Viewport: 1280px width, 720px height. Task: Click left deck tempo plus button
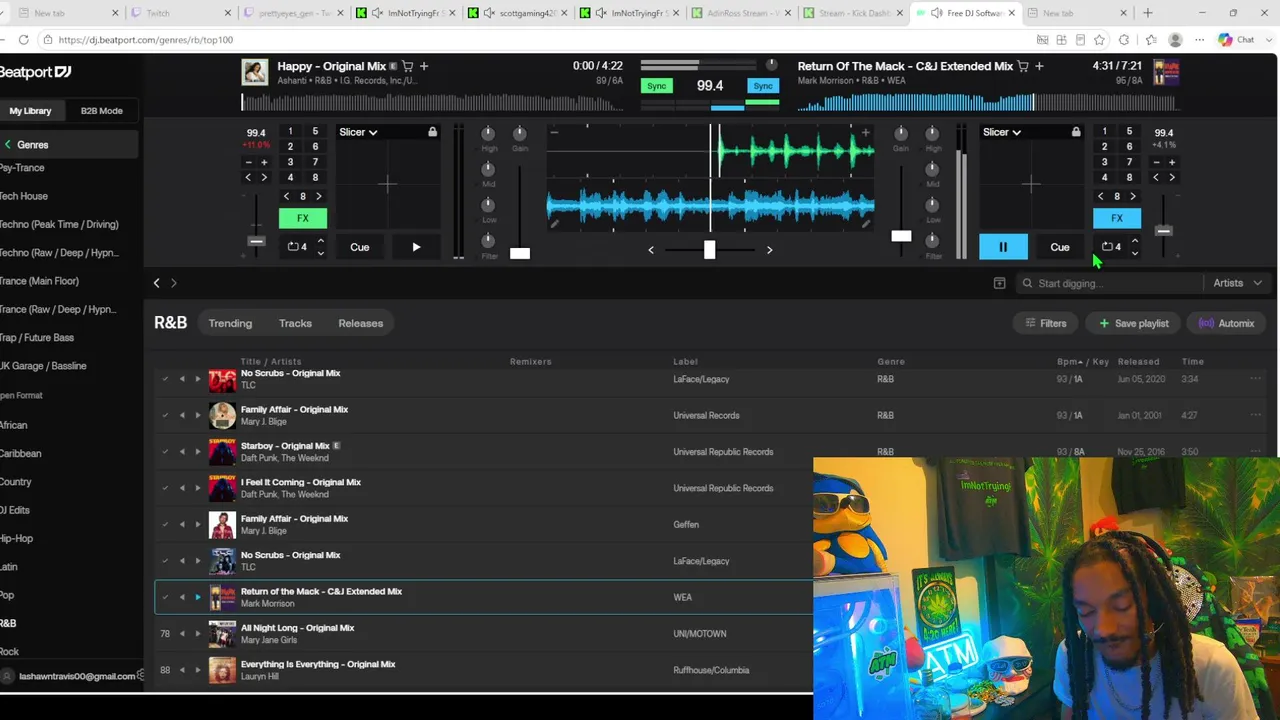tap(264, 162)
